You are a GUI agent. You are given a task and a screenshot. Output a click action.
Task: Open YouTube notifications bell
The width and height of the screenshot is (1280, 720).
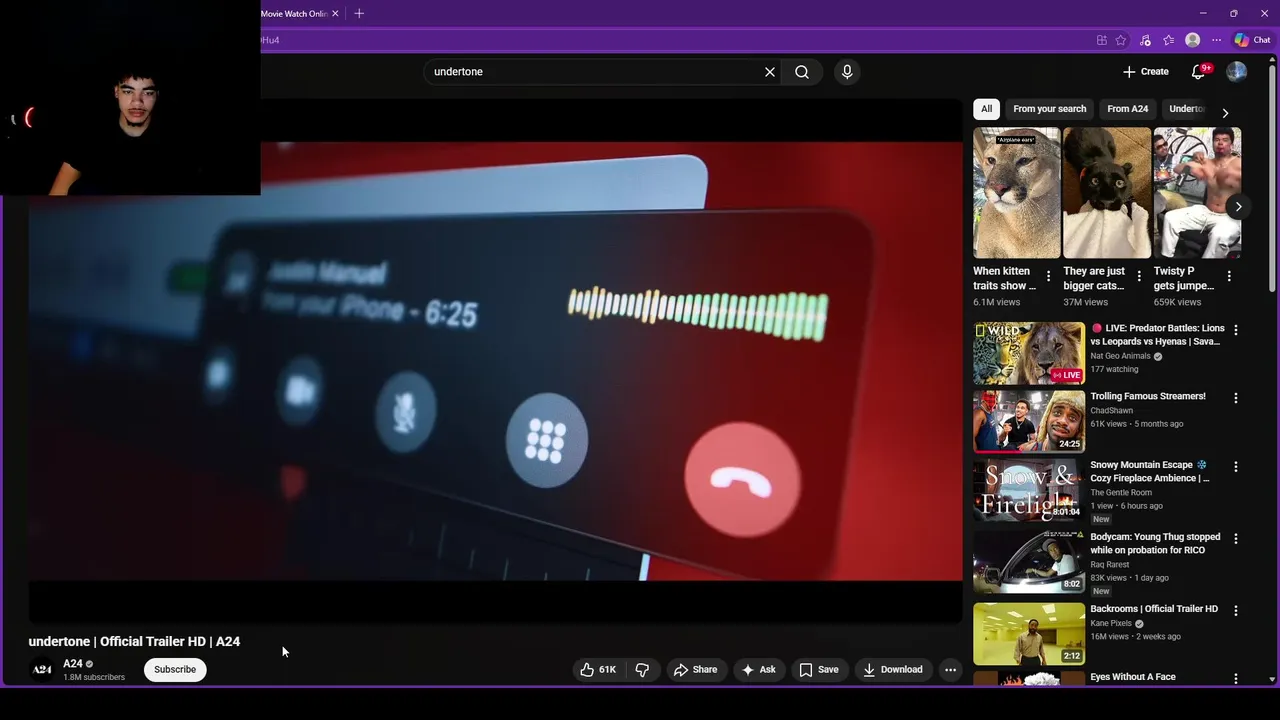click(1198, 72)
